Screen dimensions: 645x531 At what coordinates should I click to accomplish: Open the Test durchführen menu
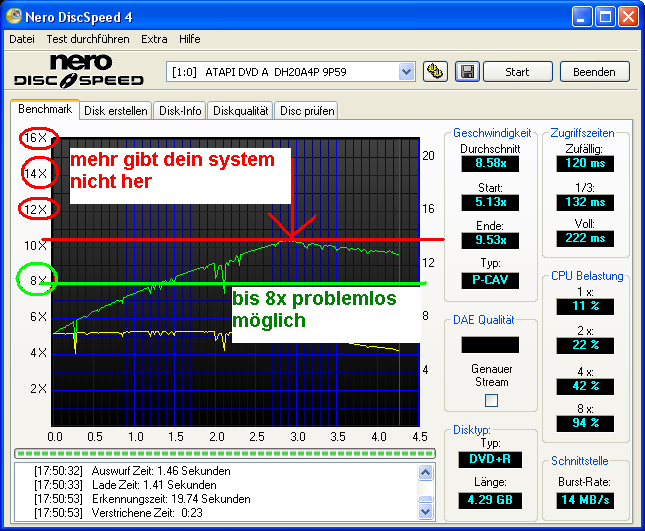pos(88,39)
